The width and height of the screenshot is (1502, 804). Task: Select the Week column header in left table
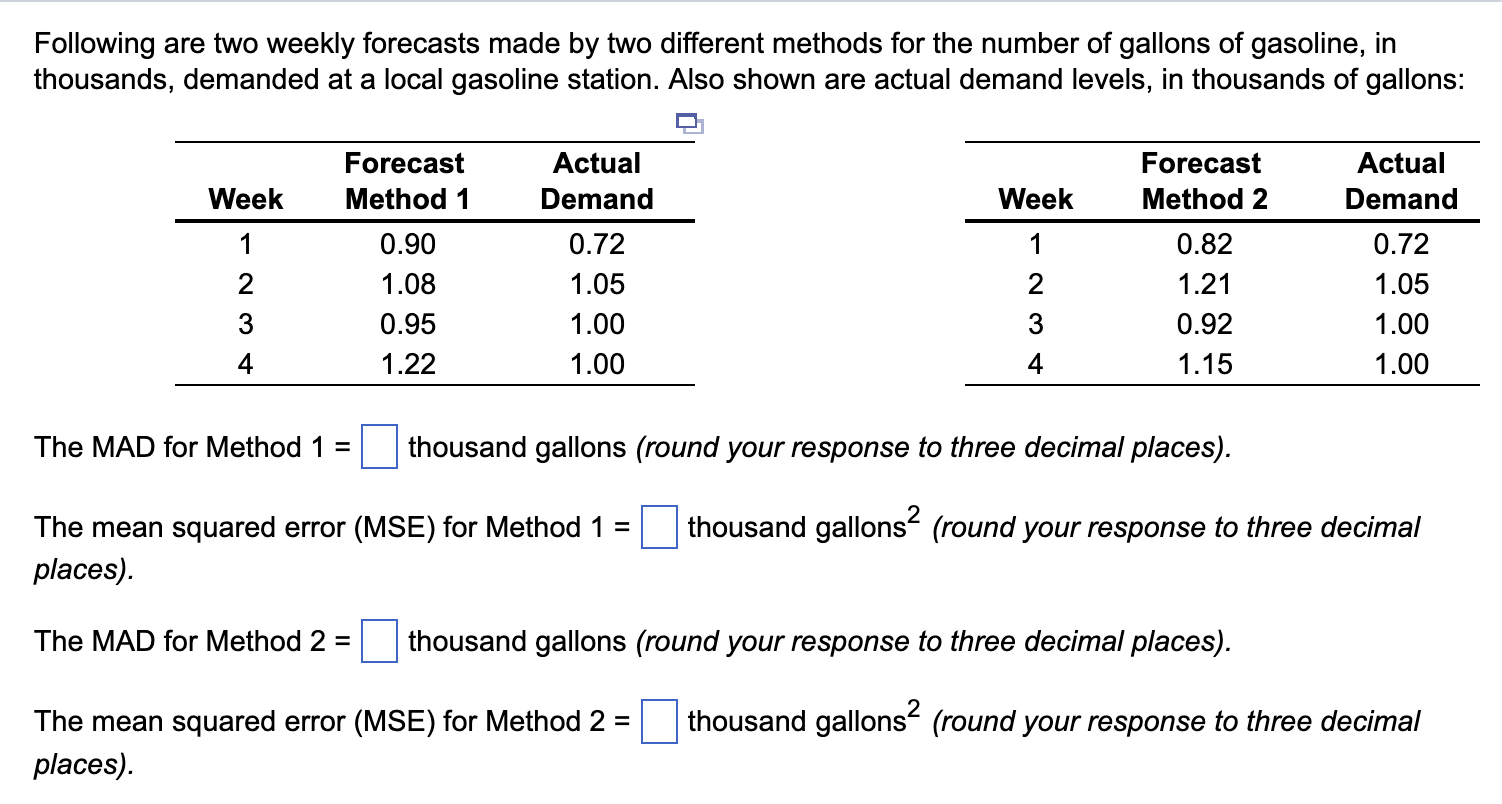(x=245, y=199)
